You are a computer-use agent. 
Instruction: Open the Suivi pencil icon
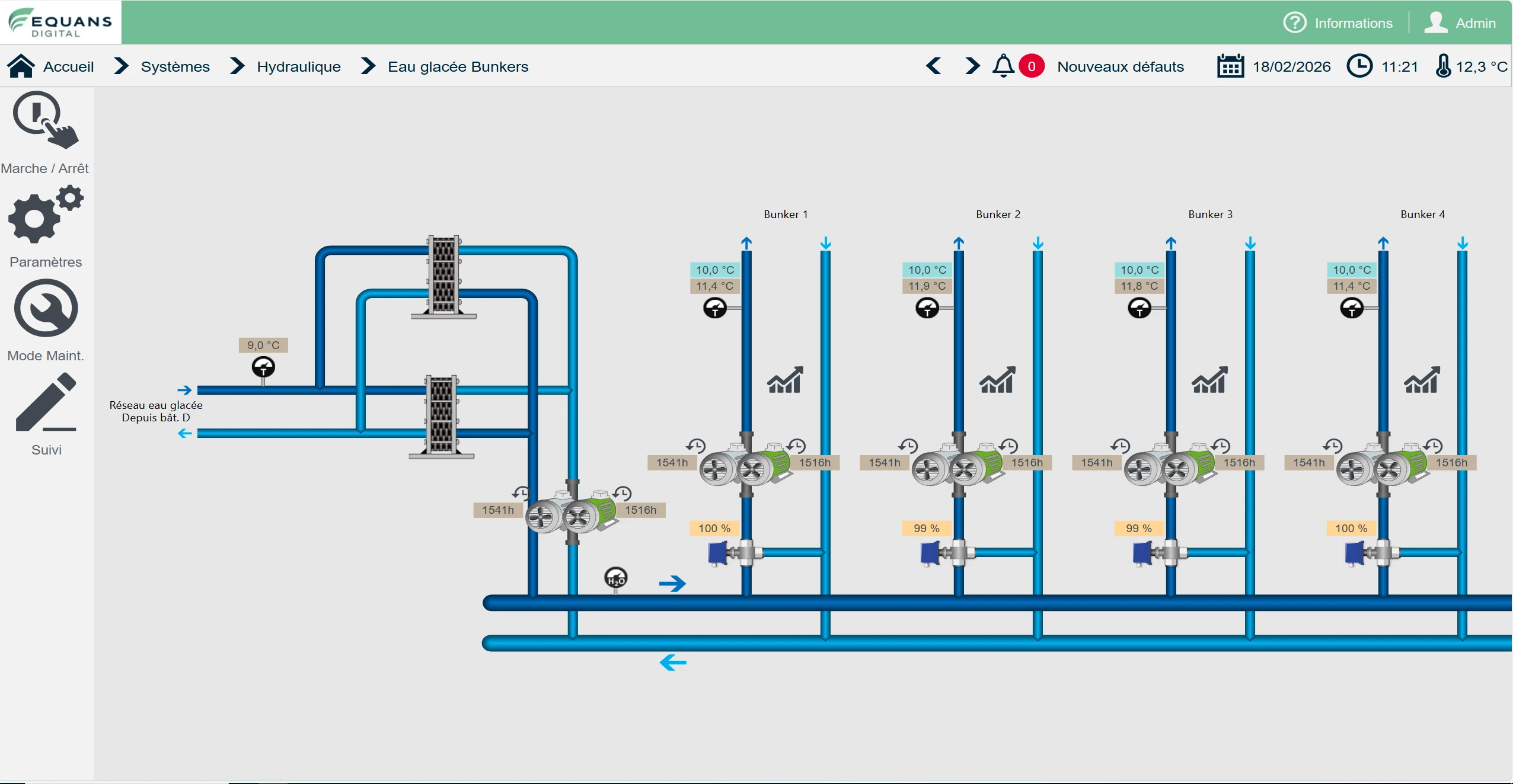pos(46,402)
